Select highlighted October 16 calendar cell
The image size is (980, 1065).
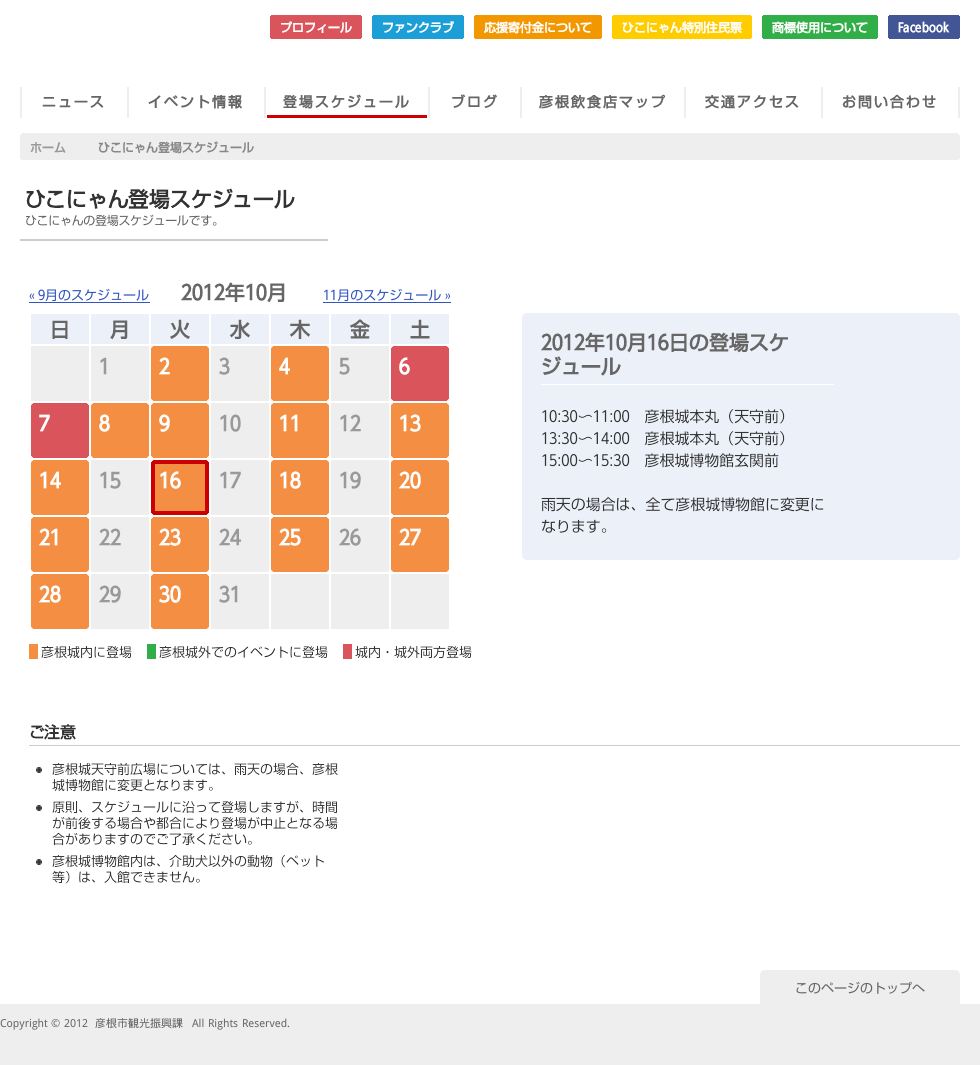179,487
